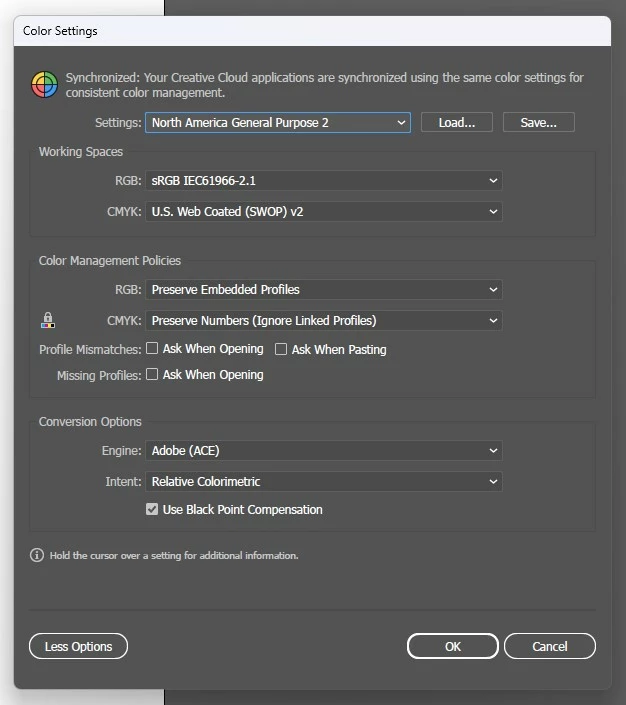Viewport: 626px width, 705px height.
Task: Open CMYK policy Preserve Numbers dropdown
Action: pyautogui.click(x=324, y=320)
